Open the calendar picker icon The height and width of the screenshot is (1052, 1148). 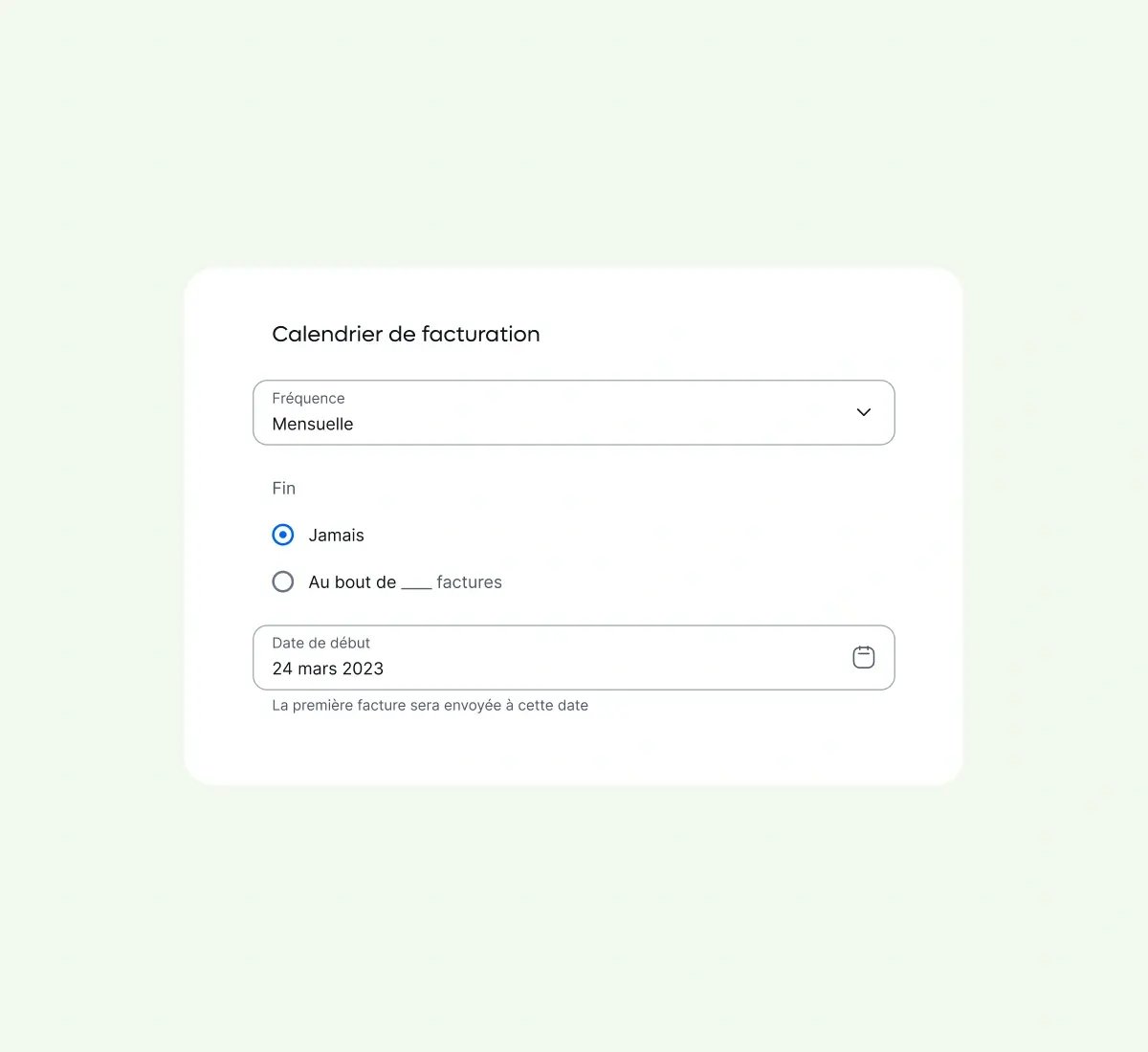coord(863,657)
